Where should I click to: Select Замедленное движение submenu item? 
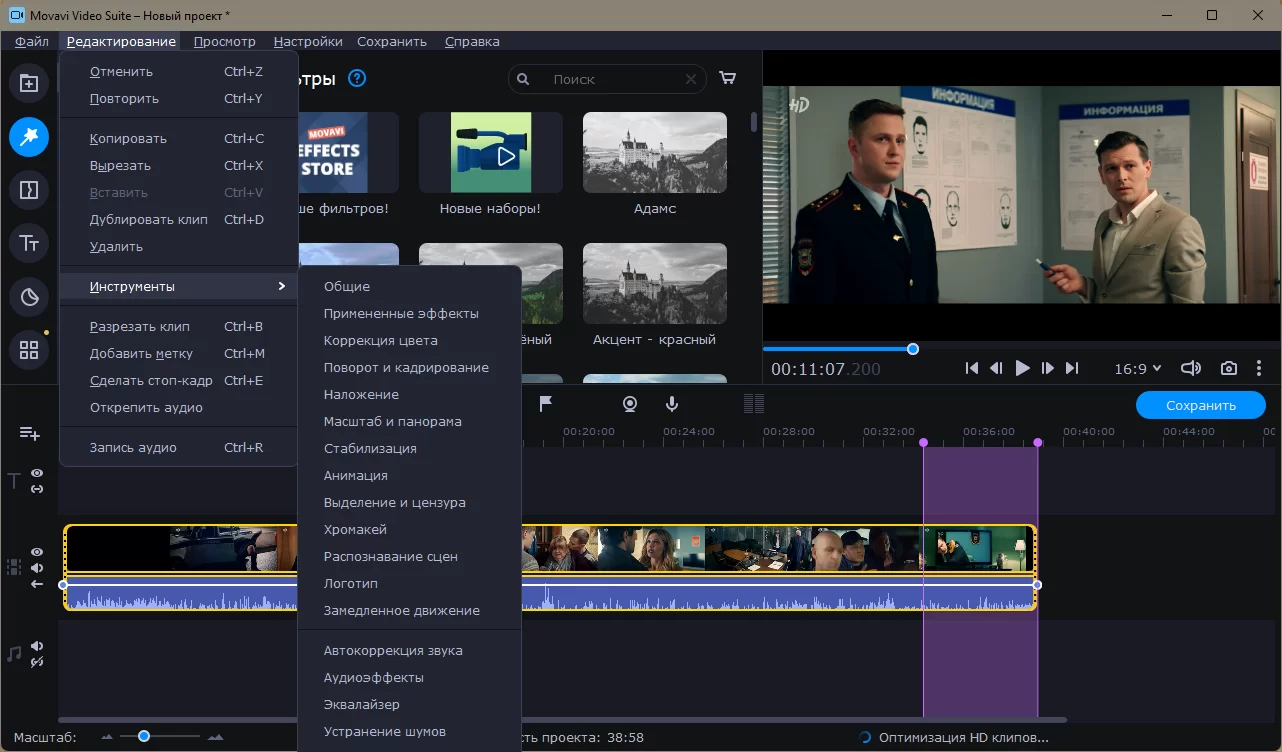click(410, 610)
